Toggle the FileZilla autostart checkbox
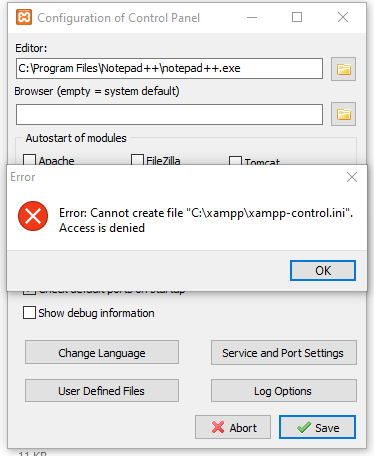 (137, 159)
